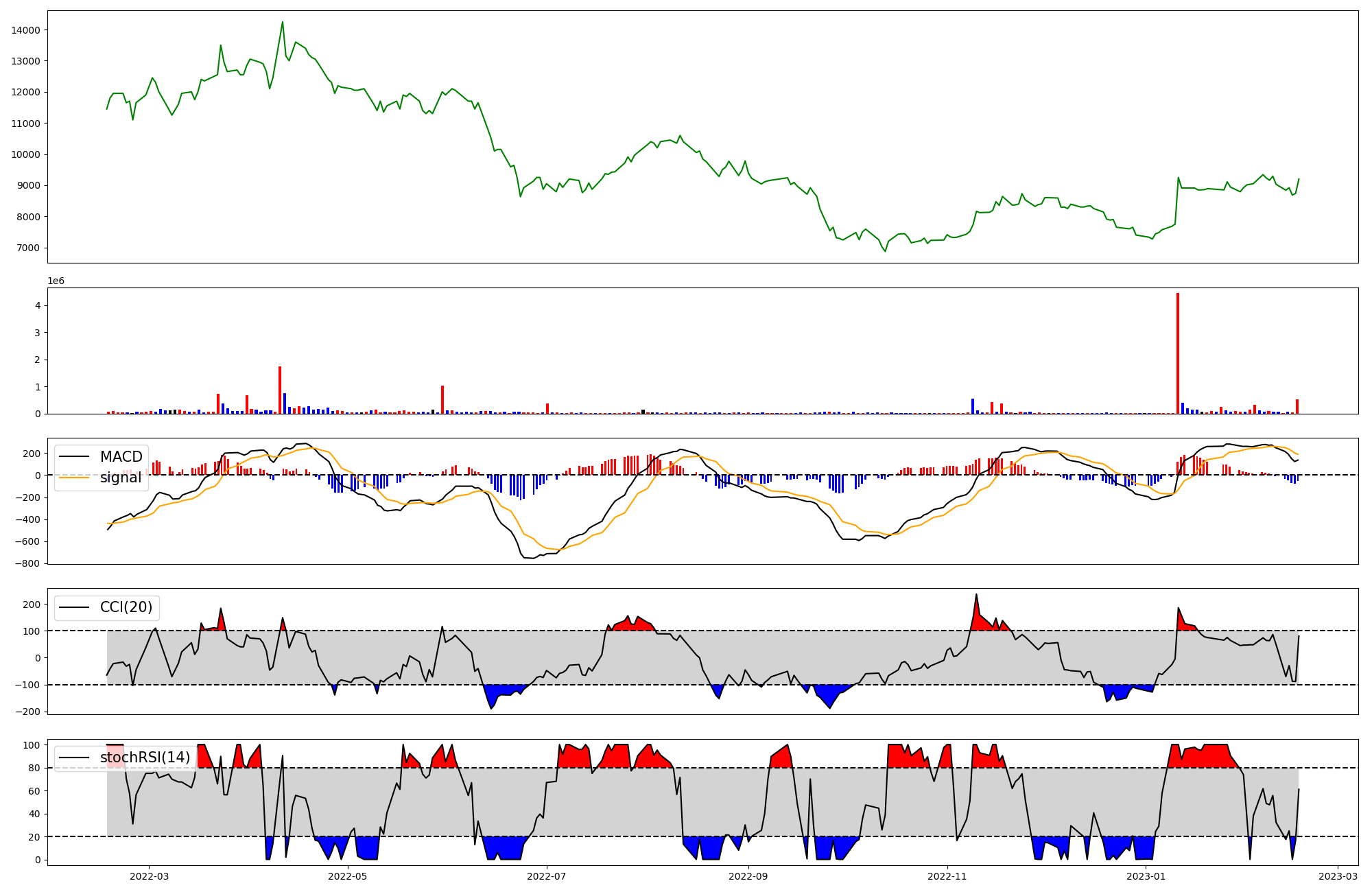Select the 2022-11 date tick label

(947, 876)
